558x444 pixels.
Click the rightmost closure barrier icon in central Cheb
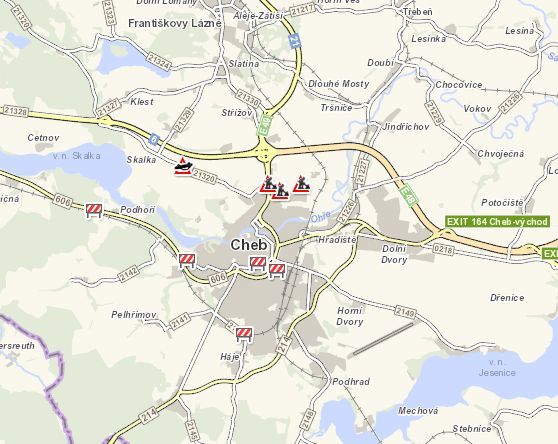pyautogui.click(x=277, y=270)
